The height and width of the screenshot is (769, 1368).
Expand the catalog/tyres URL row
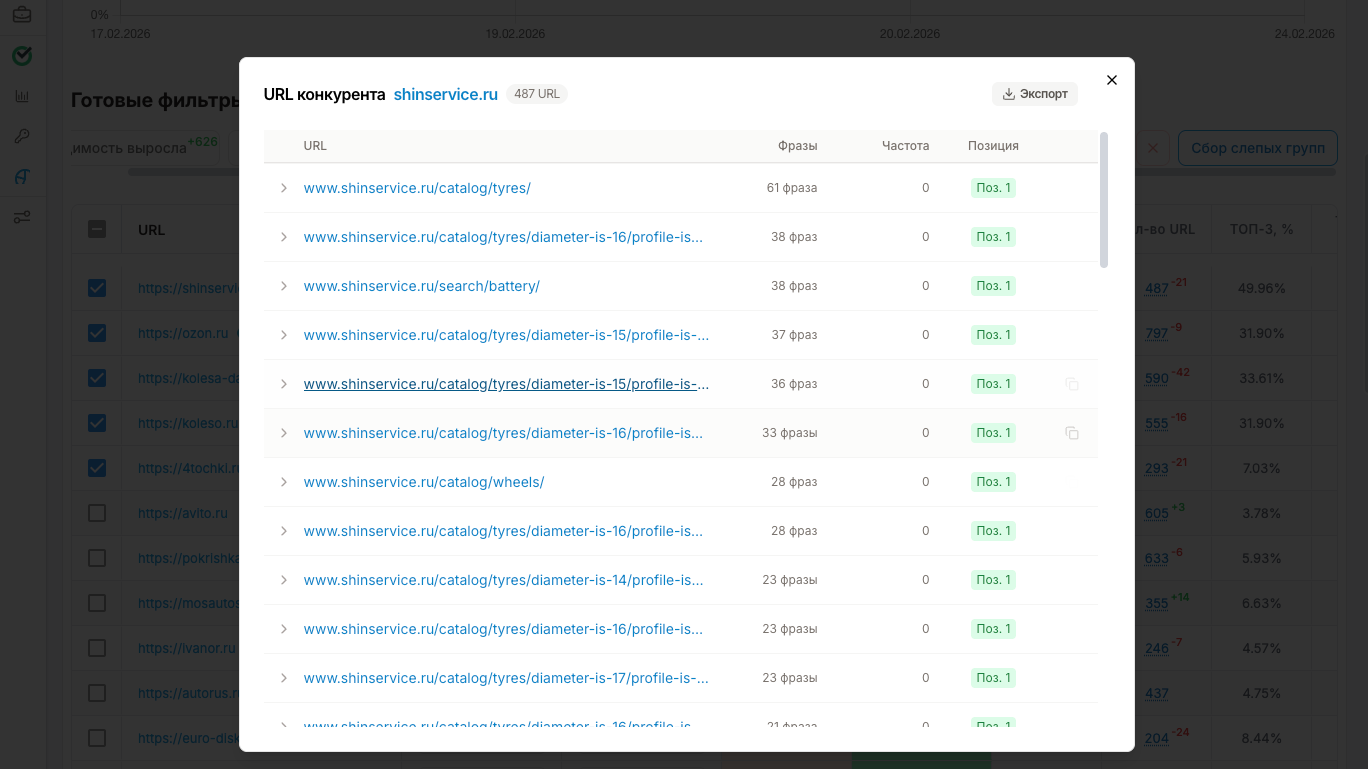pyautogui.click(x=283, y=187)
